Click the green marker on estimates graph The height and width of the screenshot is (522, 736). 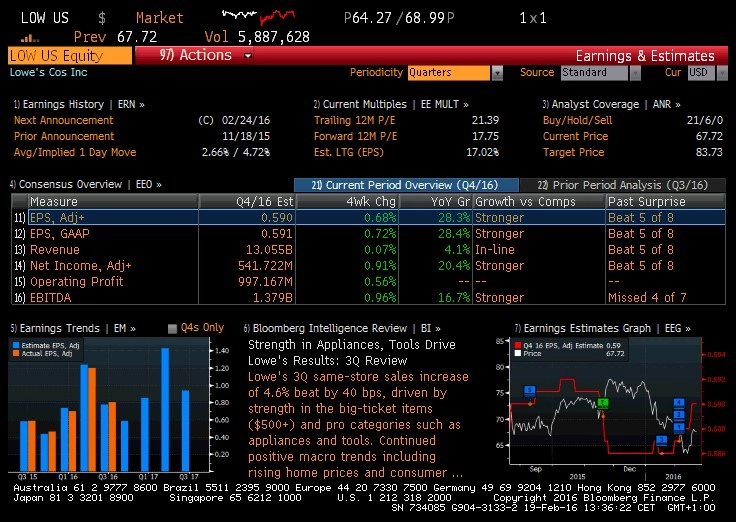point(603,403)
